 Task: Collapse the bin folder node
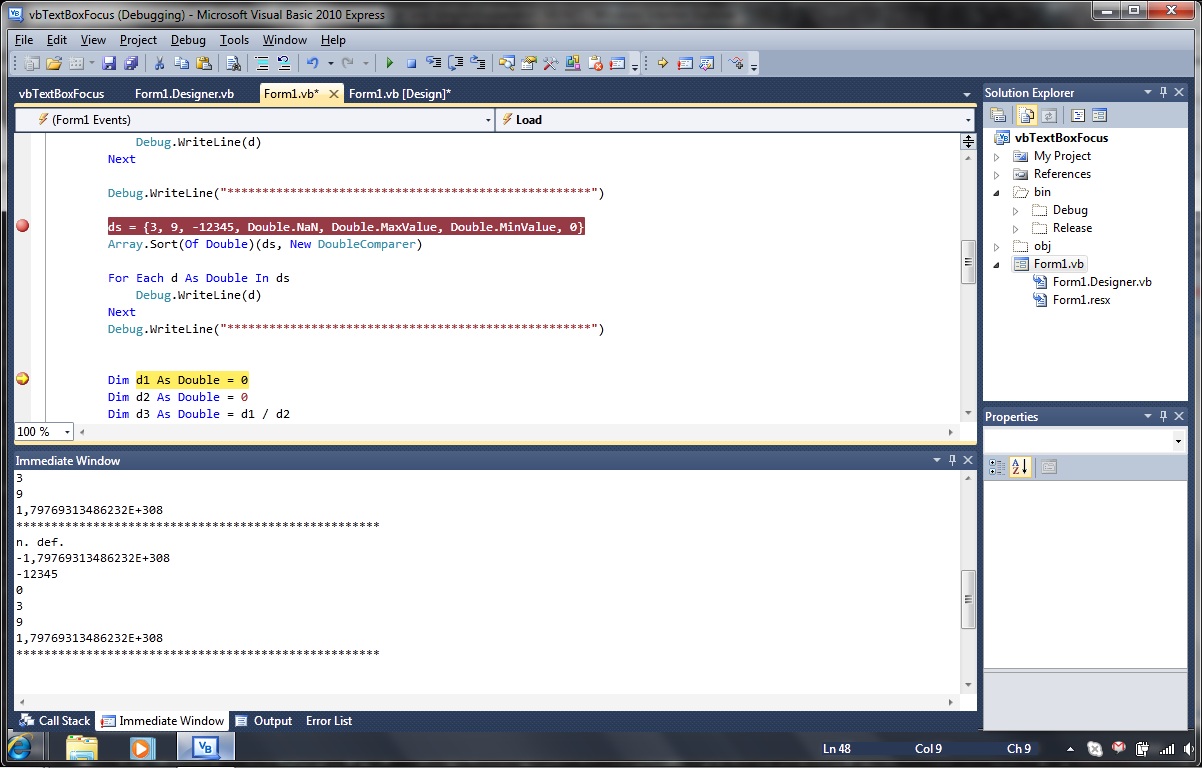(997, 192)
